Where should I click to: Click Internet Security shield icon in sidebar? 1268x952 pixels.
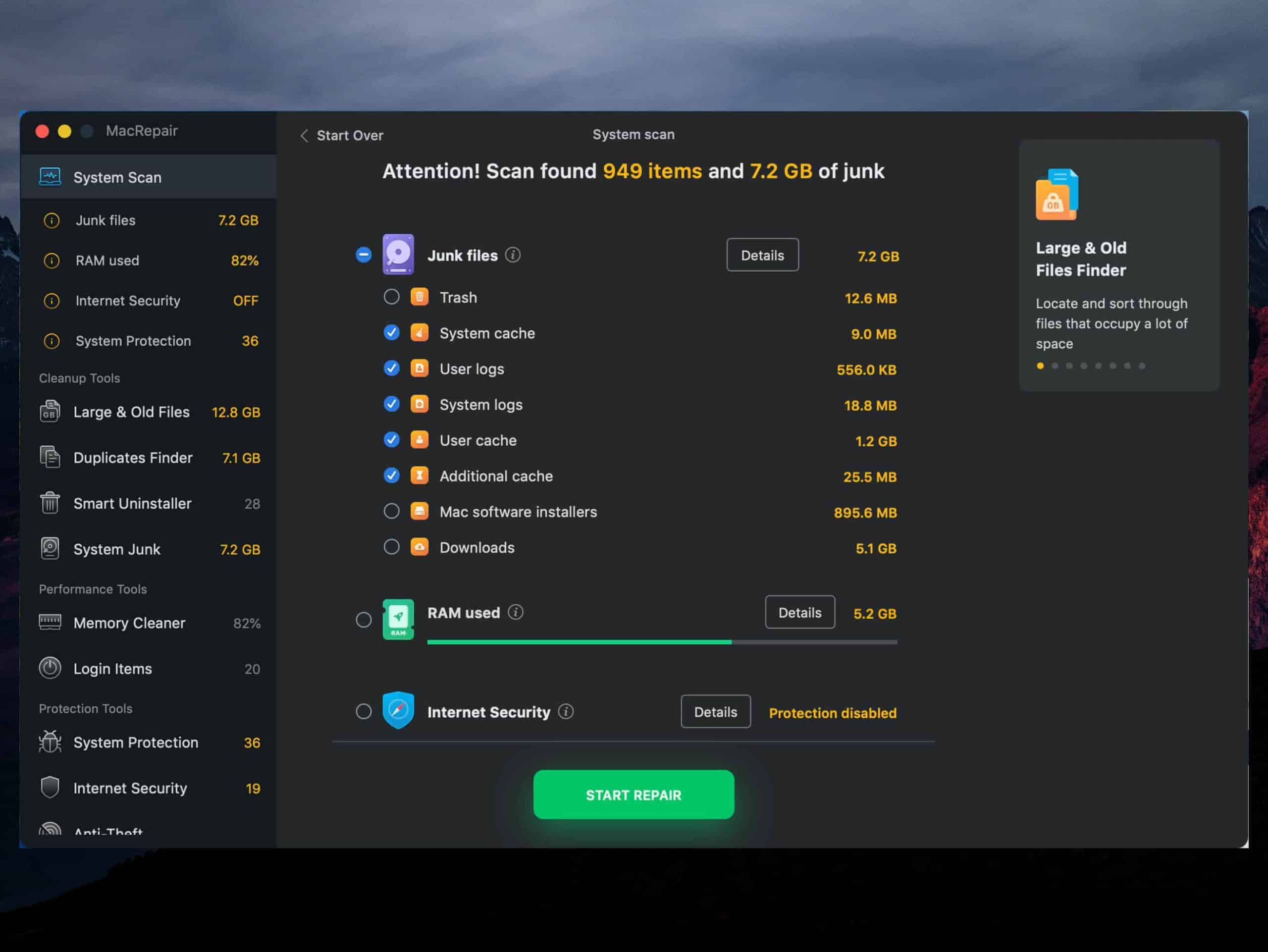pos(50,788)
